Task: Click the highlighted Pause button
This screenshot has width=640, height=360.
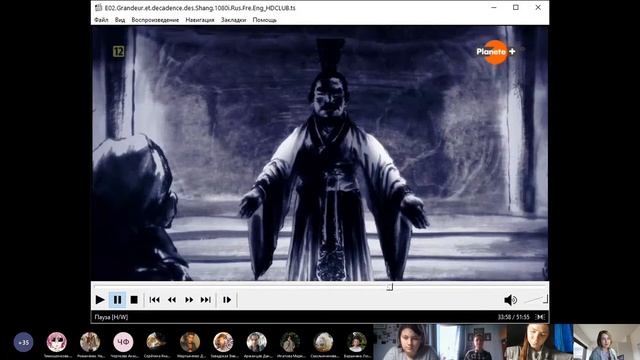Action: pyautogui.click(x=117, y=300)
